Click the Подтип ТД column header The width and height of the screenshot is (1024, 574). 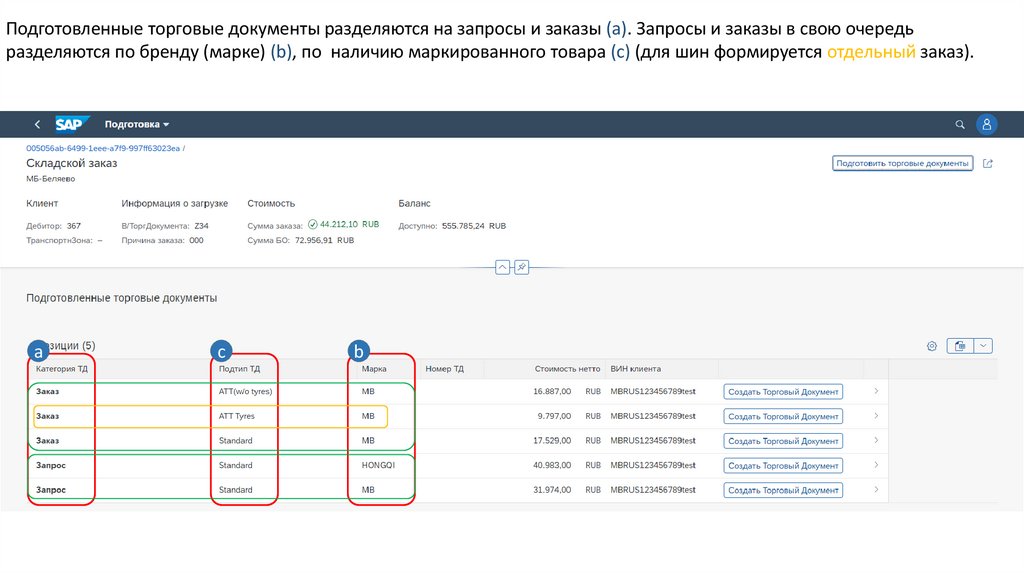(x=239, y=369)
